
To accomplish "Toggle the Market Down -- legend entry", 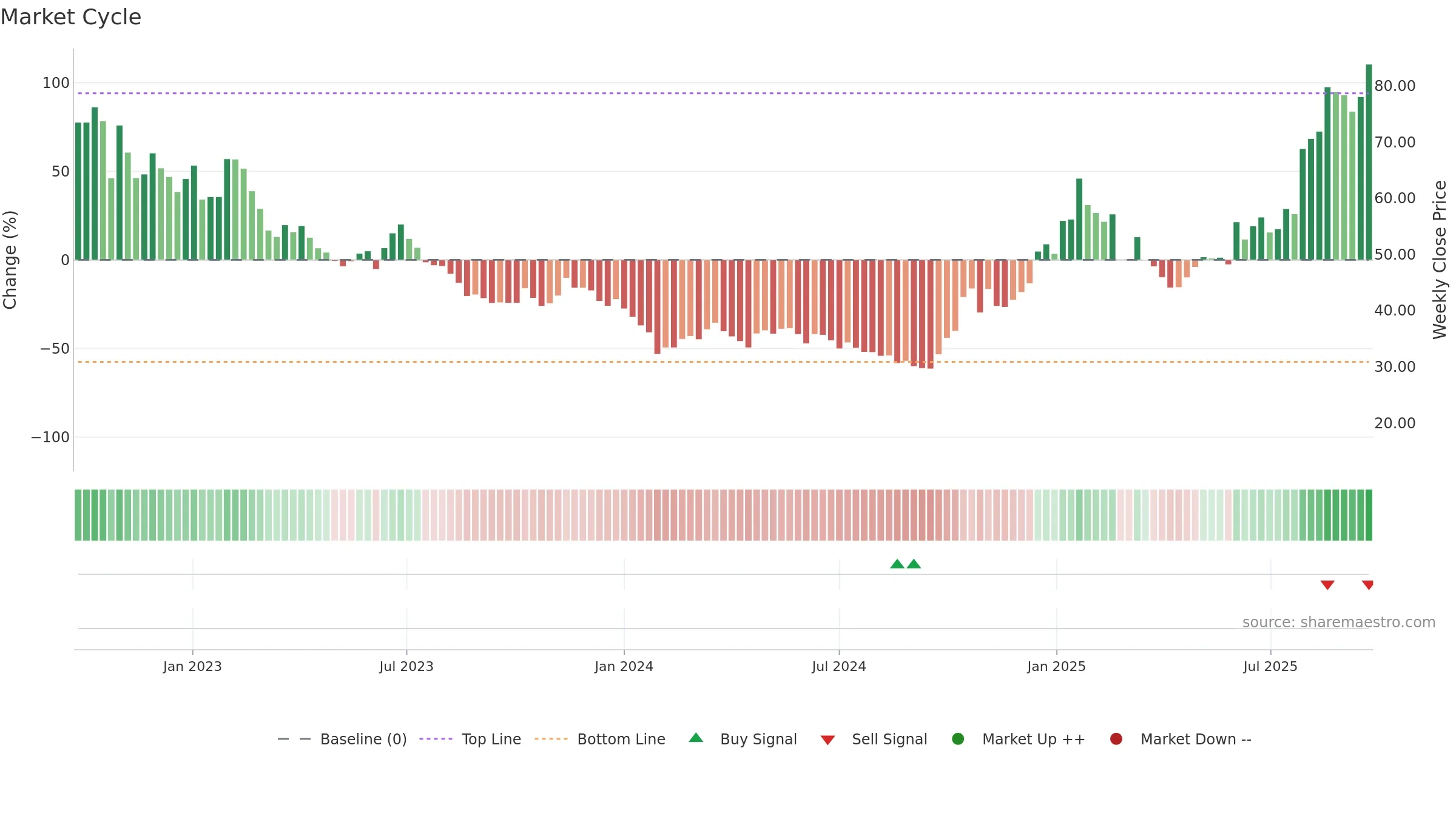I will click(1180, 739).
